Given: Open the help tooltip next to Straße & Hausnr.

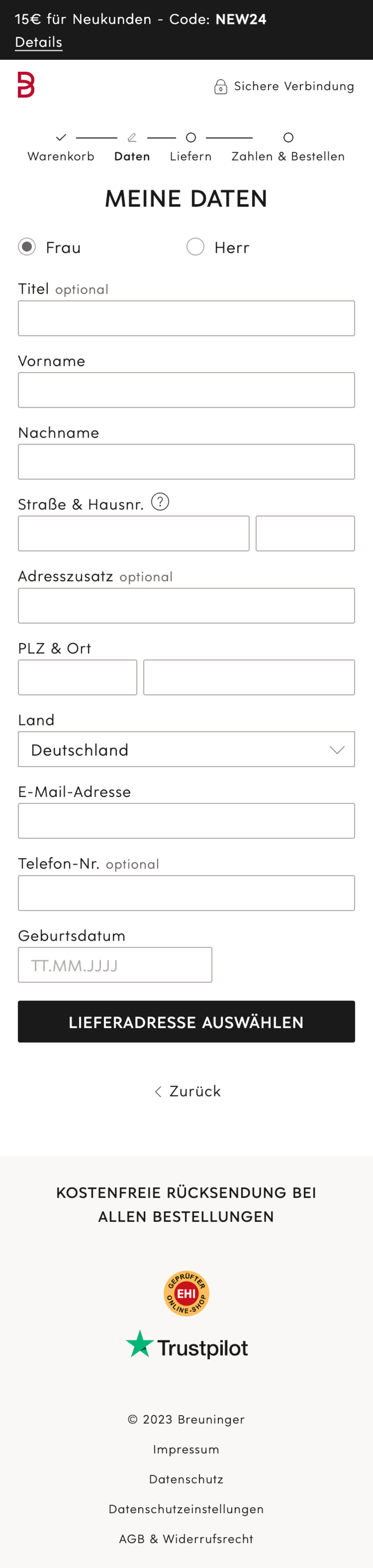Looking at the screenshot, I should coord(159,502).
